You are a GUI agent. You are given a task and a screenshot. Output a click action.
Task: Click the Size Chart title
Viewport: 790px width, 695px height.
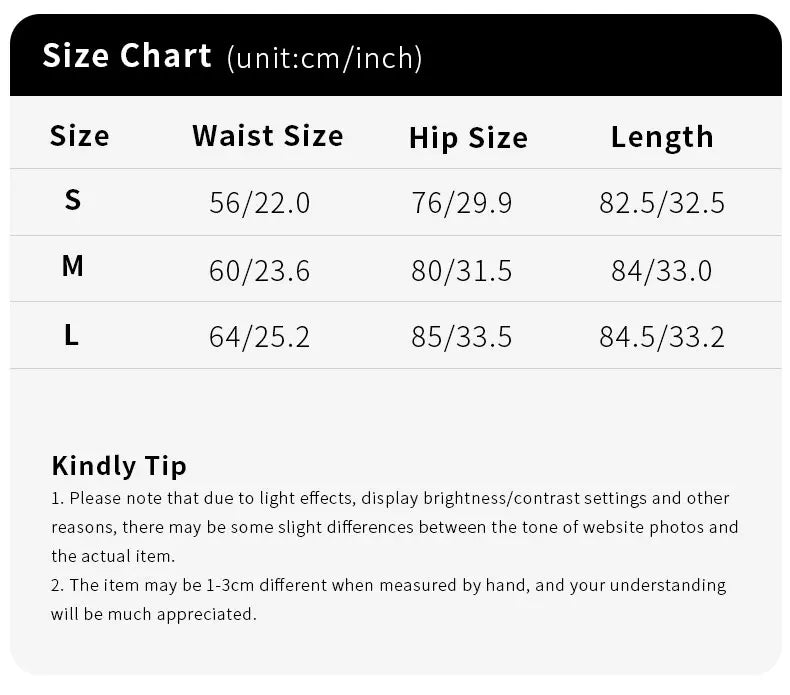tap(127, 55)
